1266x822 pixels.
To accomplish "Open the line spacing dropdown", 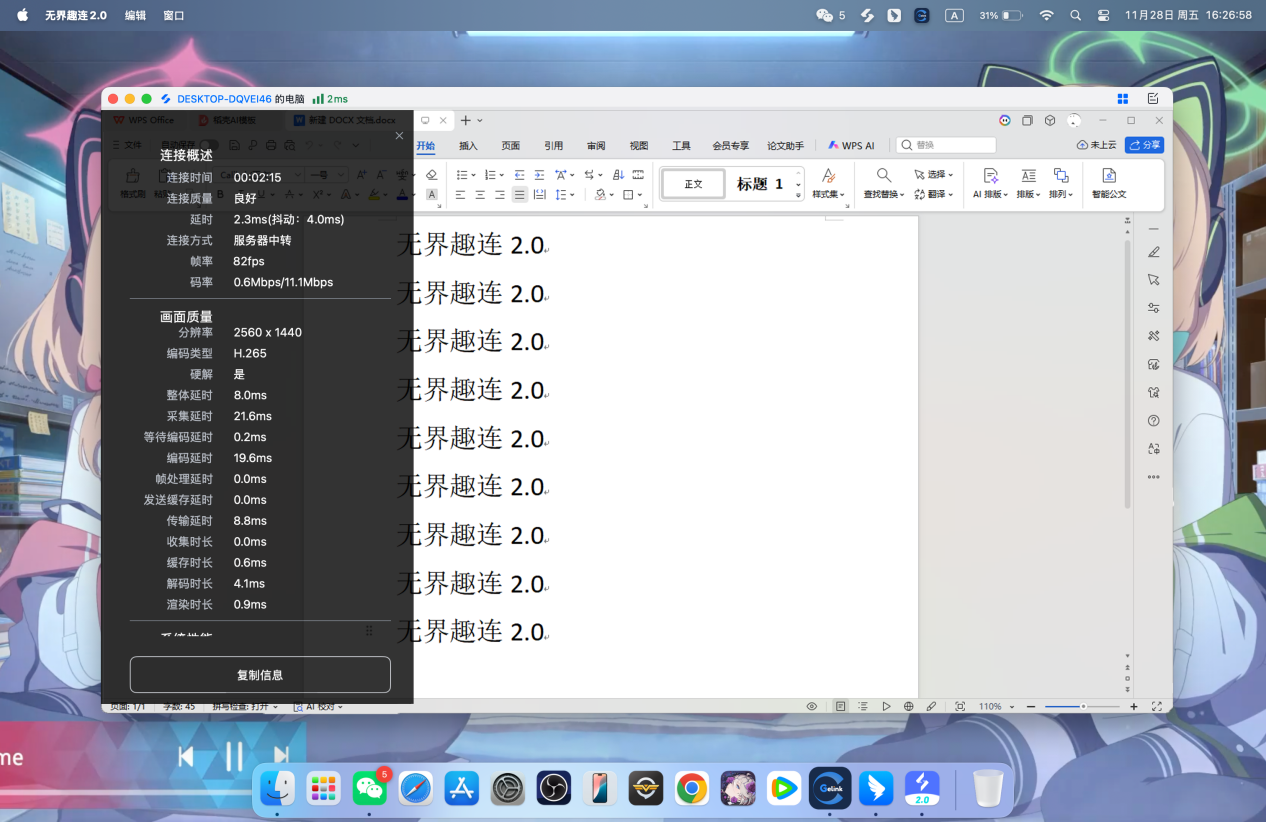I will click(565, 195).
